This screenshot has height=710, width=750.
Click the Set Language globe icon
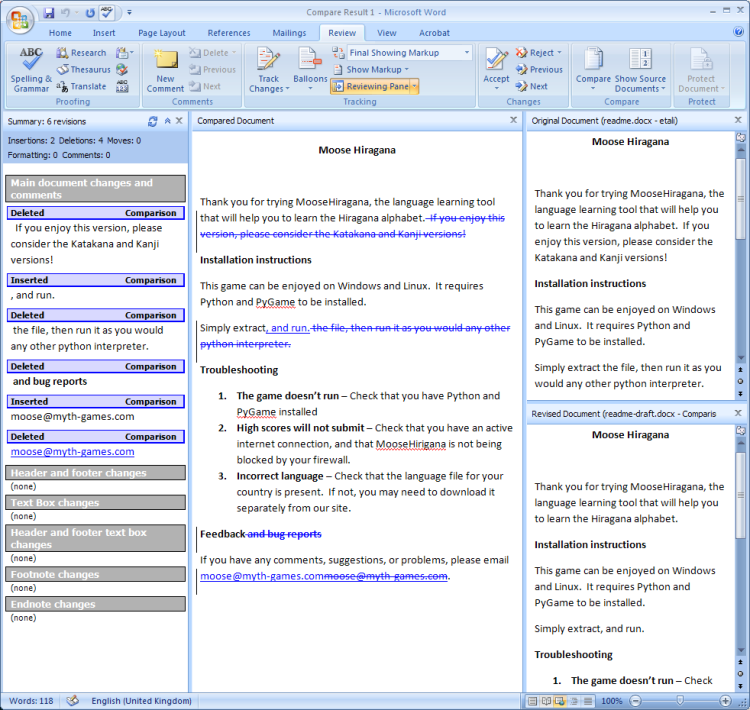(122, 69)
